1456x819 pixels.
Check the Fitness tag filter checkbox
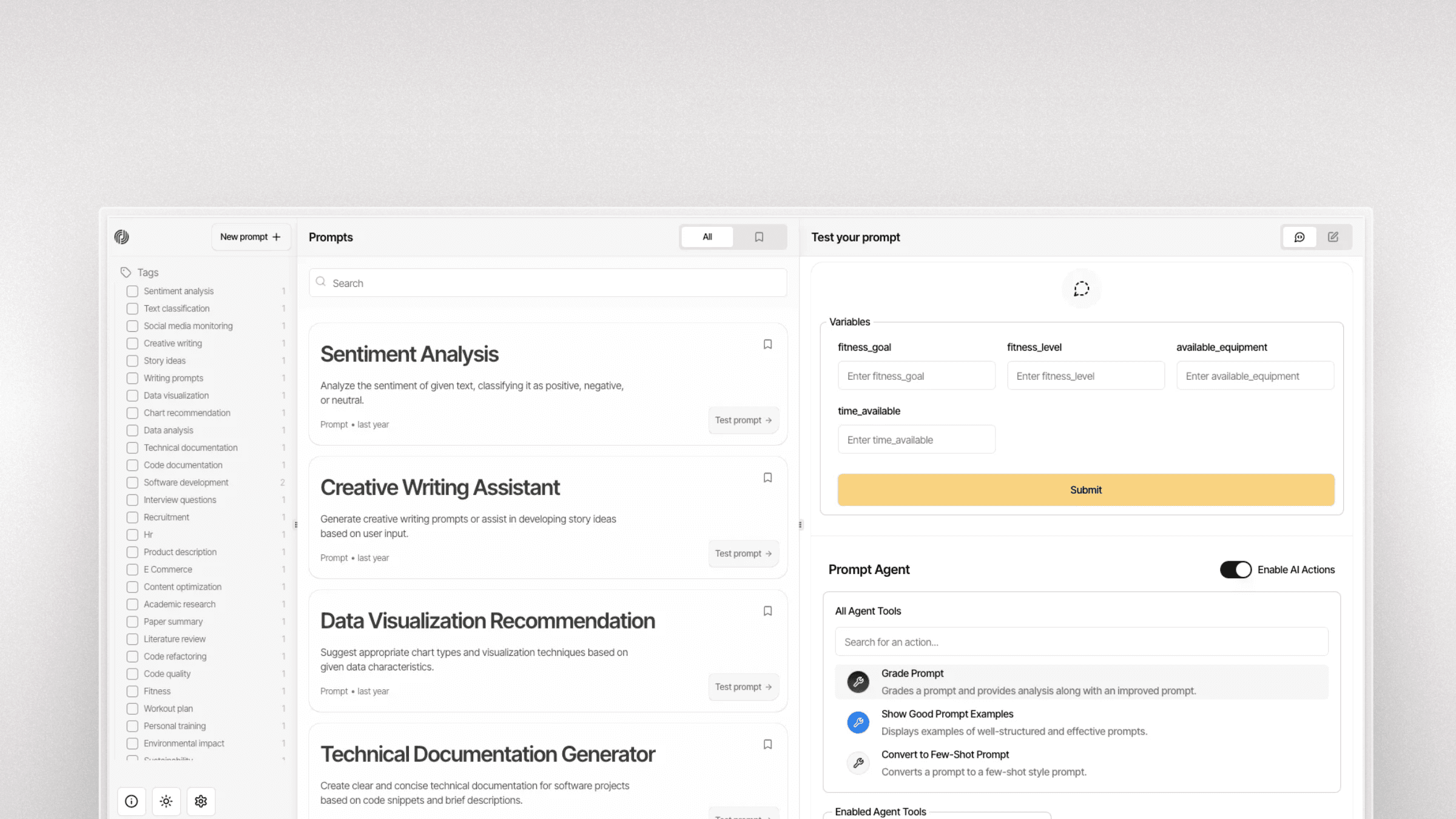click(x=132, y=691)
